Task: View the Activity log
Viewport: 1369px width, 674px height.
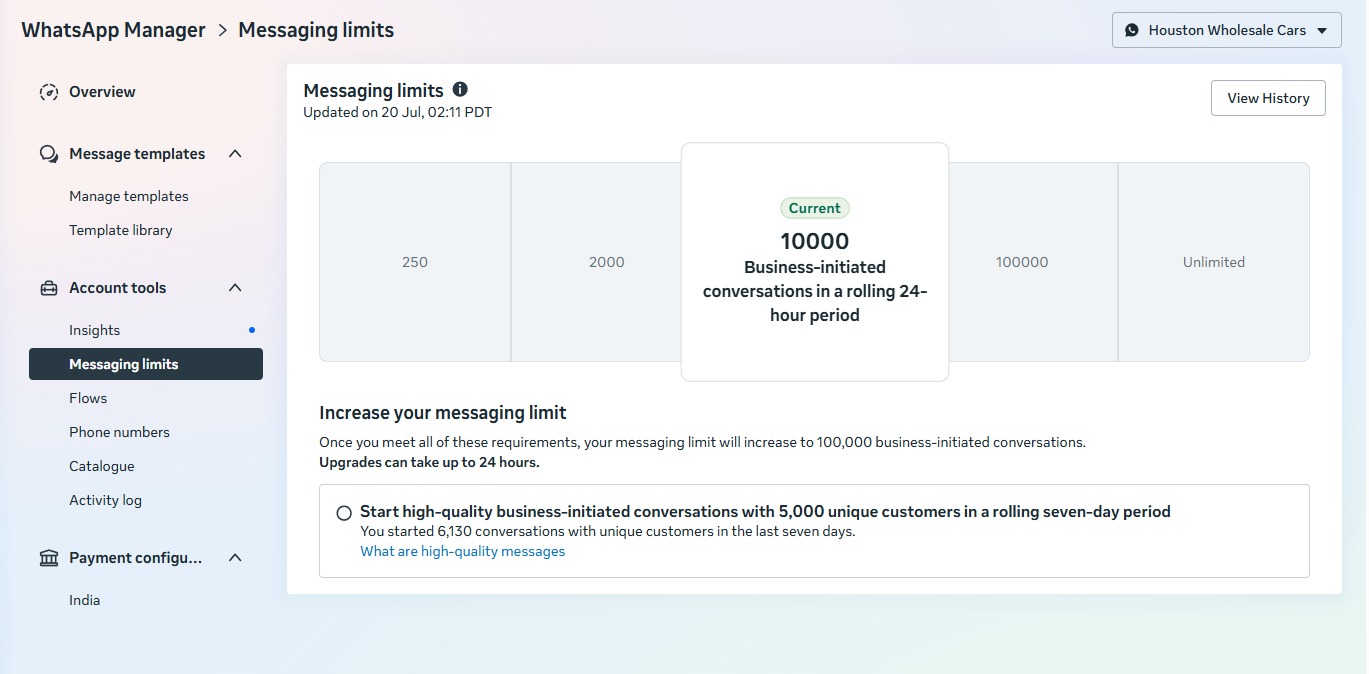Action: [105, 500]
